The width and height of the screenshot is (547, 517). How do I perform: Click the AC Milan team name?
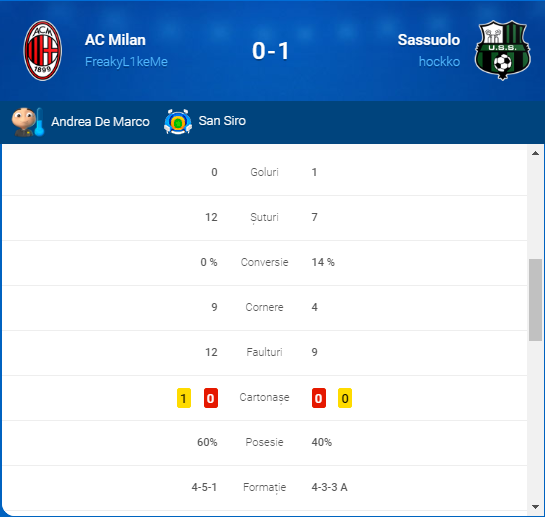pyautogui.click(x=115, y=40)
